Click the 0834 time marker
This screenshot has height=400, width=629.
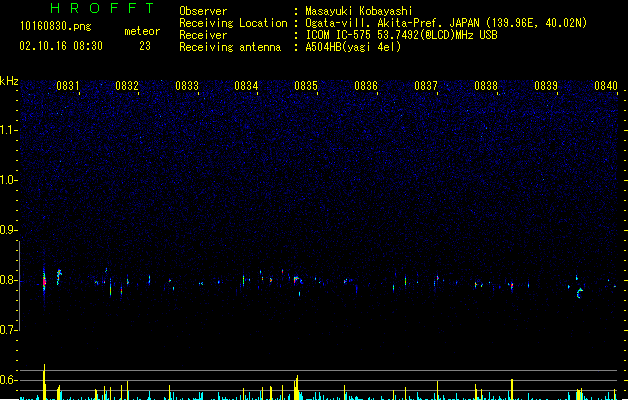[246, 86]
